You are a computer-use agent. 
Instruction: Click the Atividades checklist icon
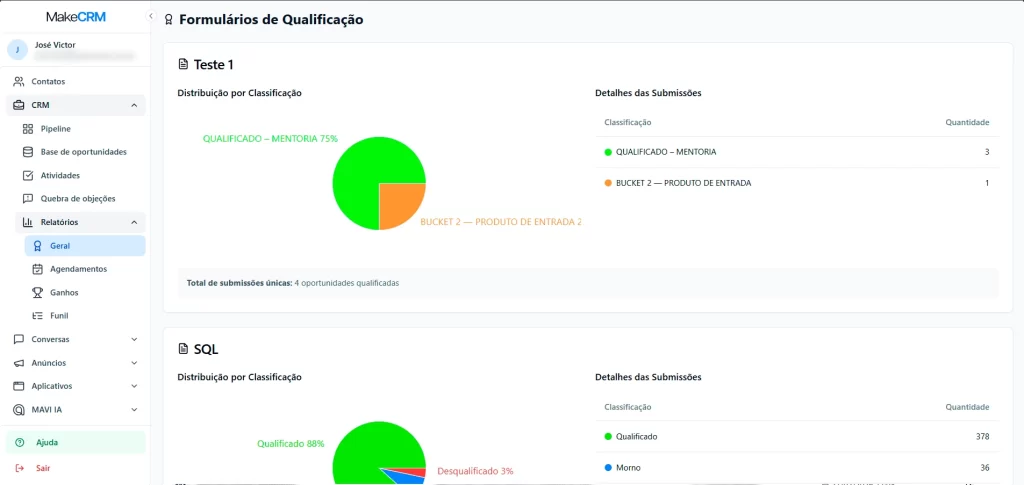pos(28,175)
